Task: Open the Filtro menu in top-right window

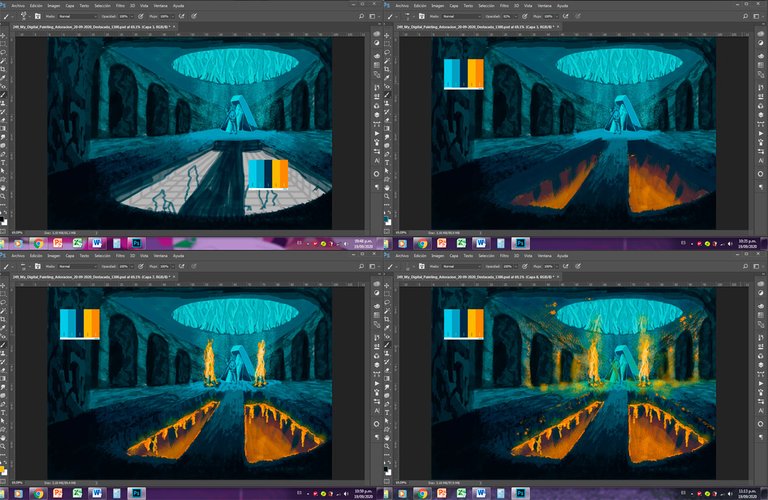Action: [x=504, y=5]
